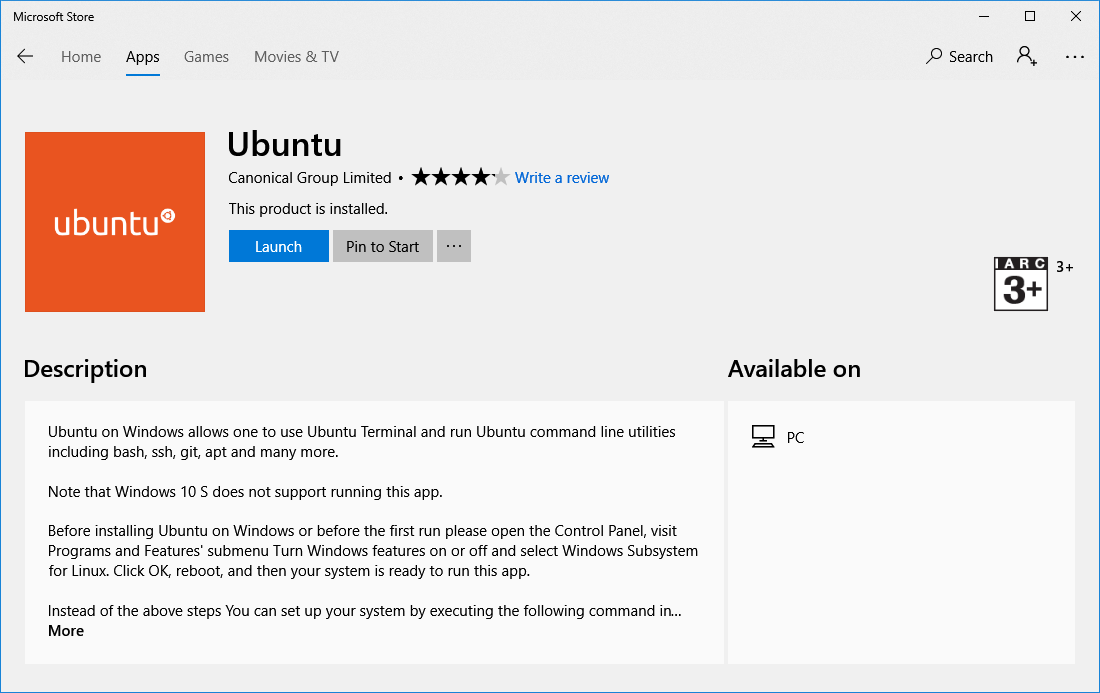Open more options next to Pin to Start
Screen dimensions: 1100x693
453,245
